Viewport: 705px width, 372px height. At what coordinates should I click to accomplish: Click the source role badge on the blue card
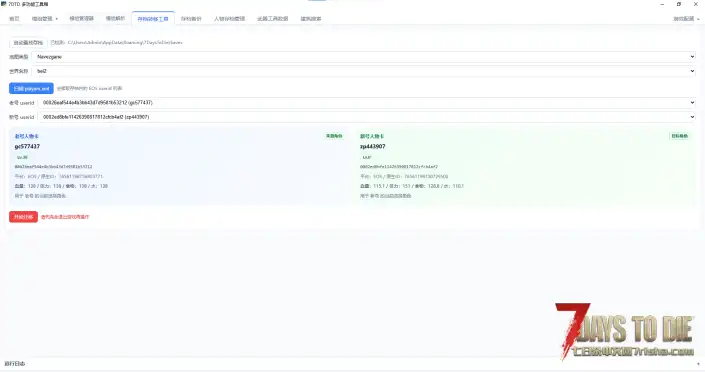pyautogui.click(x=334, y=136)
